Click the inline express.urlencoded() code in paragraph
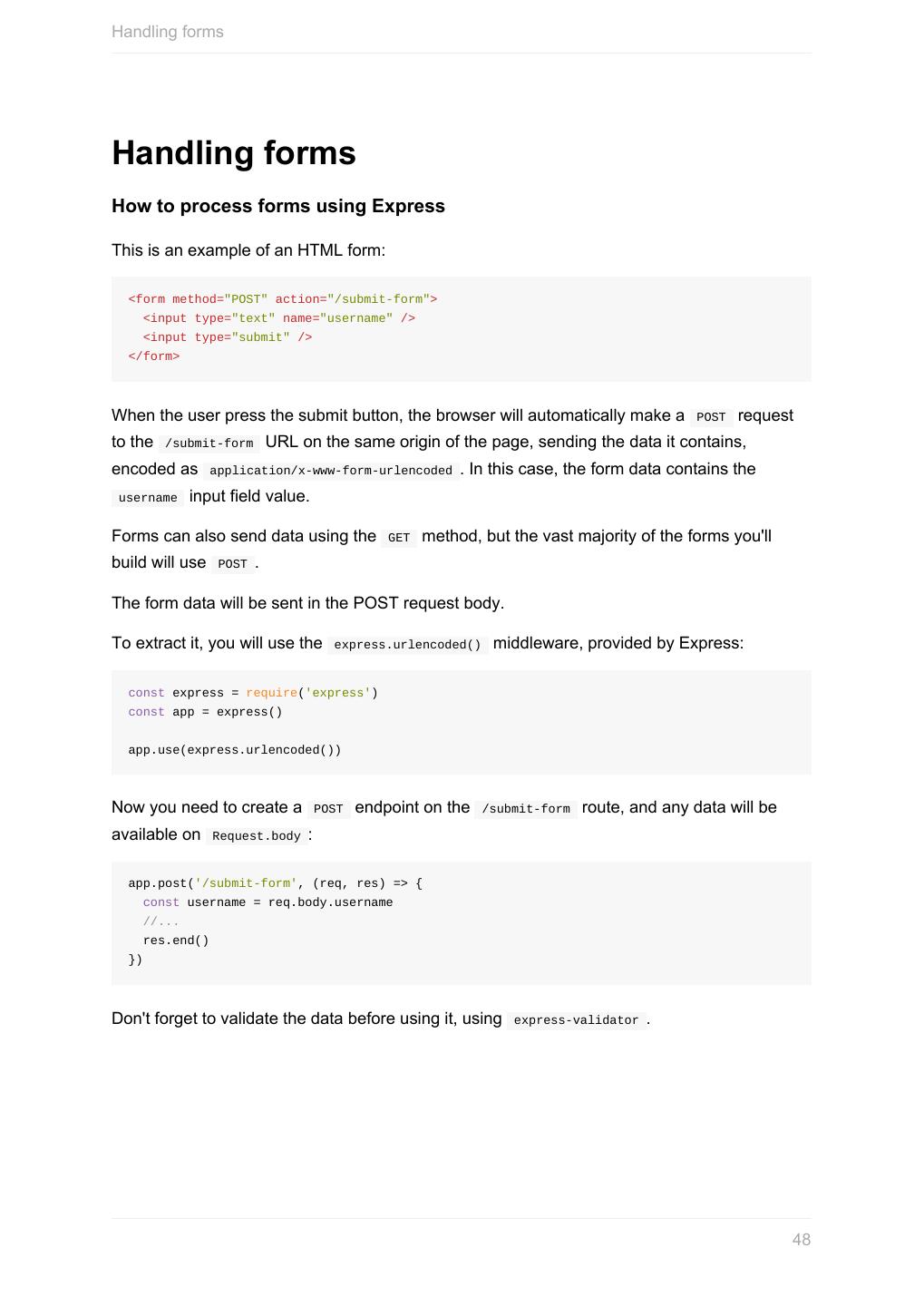924x1306 pixels. click(407, 645)
